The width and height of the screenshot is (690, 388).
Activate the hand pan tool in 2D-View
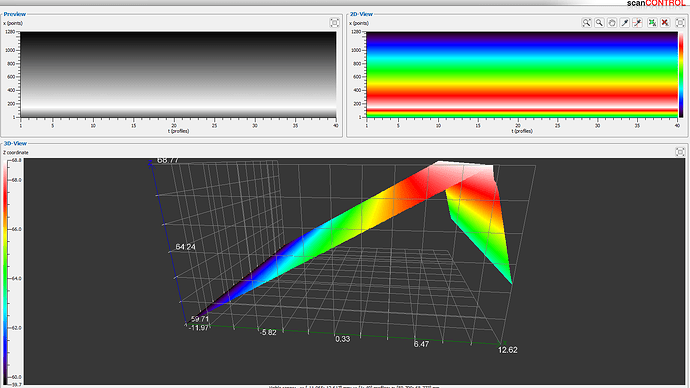[x=612, y=23]
